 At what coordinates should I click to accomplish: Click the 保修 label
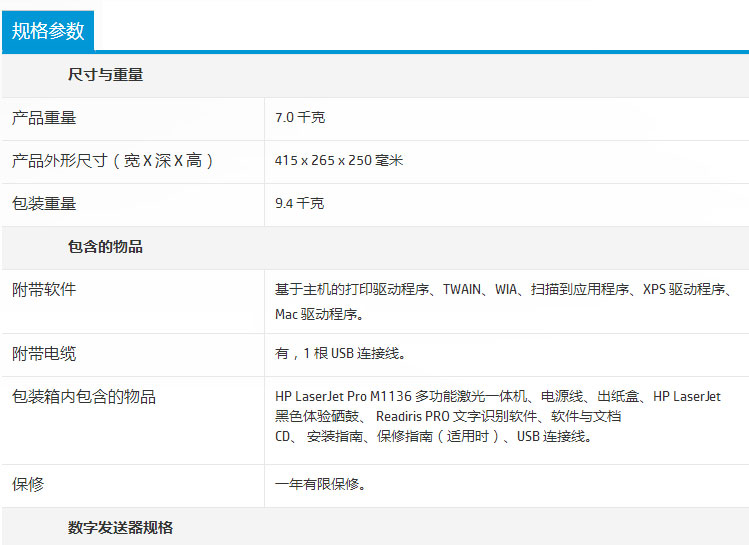coord(28,485)
